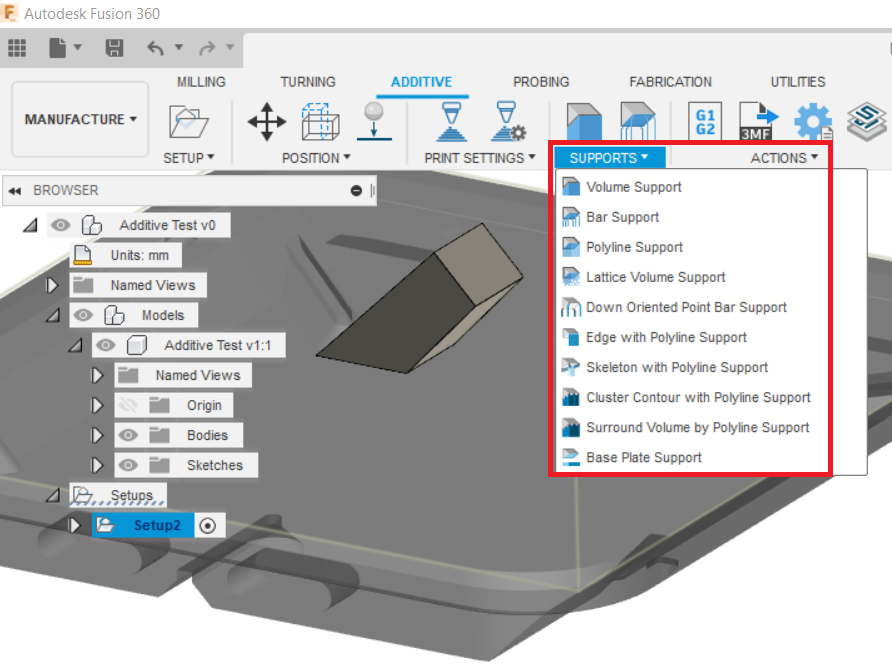Click the Save icon in the toolbar

click(x=113, y=48)
